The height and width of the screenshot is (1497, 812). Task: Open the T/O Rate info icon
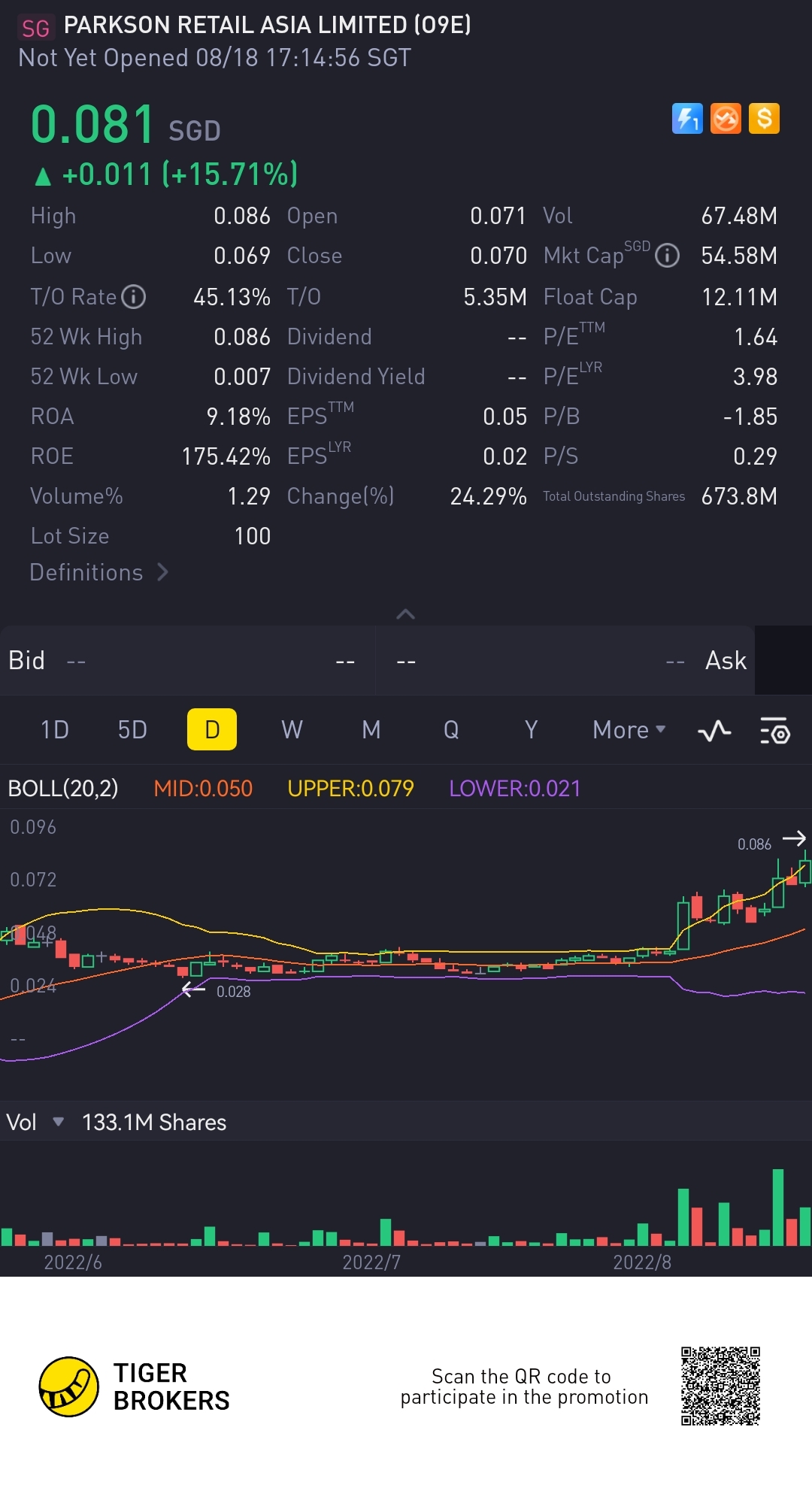[134, 297]
